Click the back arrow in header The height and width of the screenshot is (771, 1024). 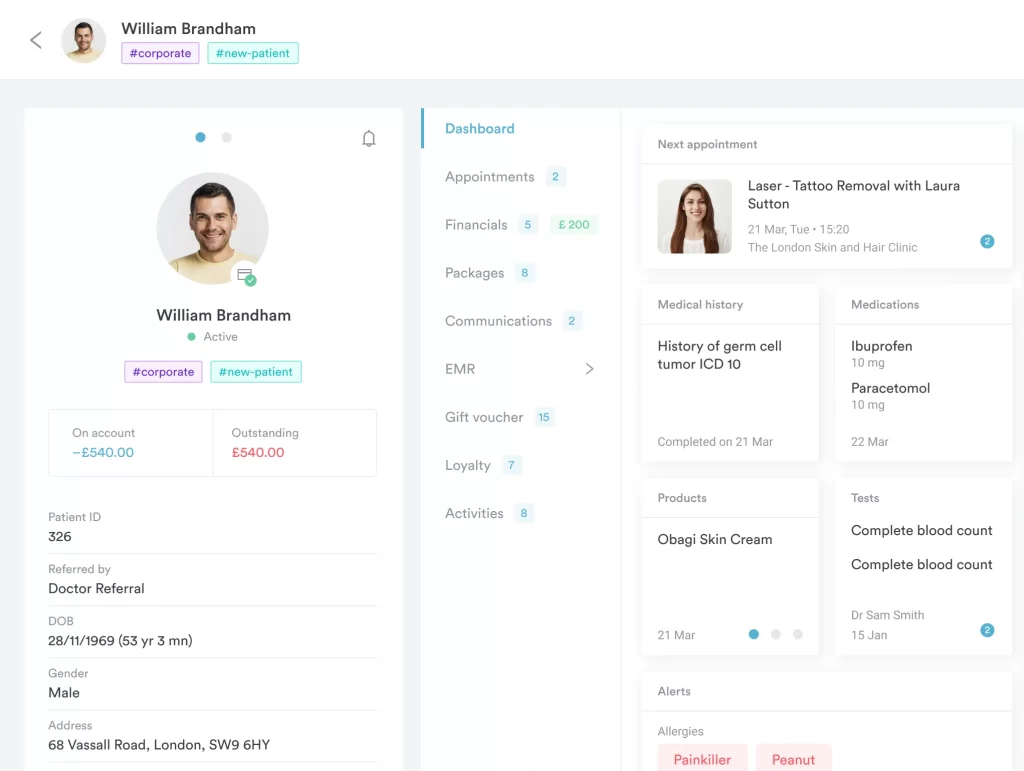point(36,40)
